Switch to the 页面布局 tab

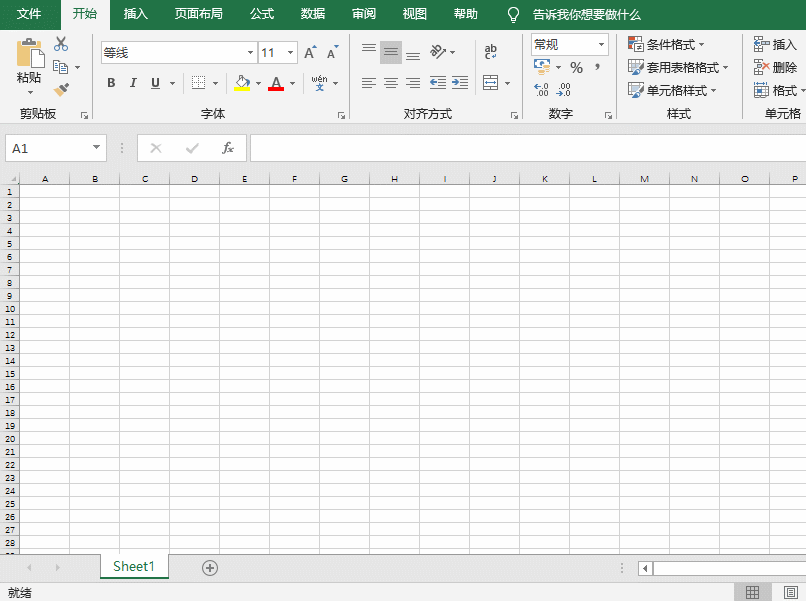tap(198, 14)
